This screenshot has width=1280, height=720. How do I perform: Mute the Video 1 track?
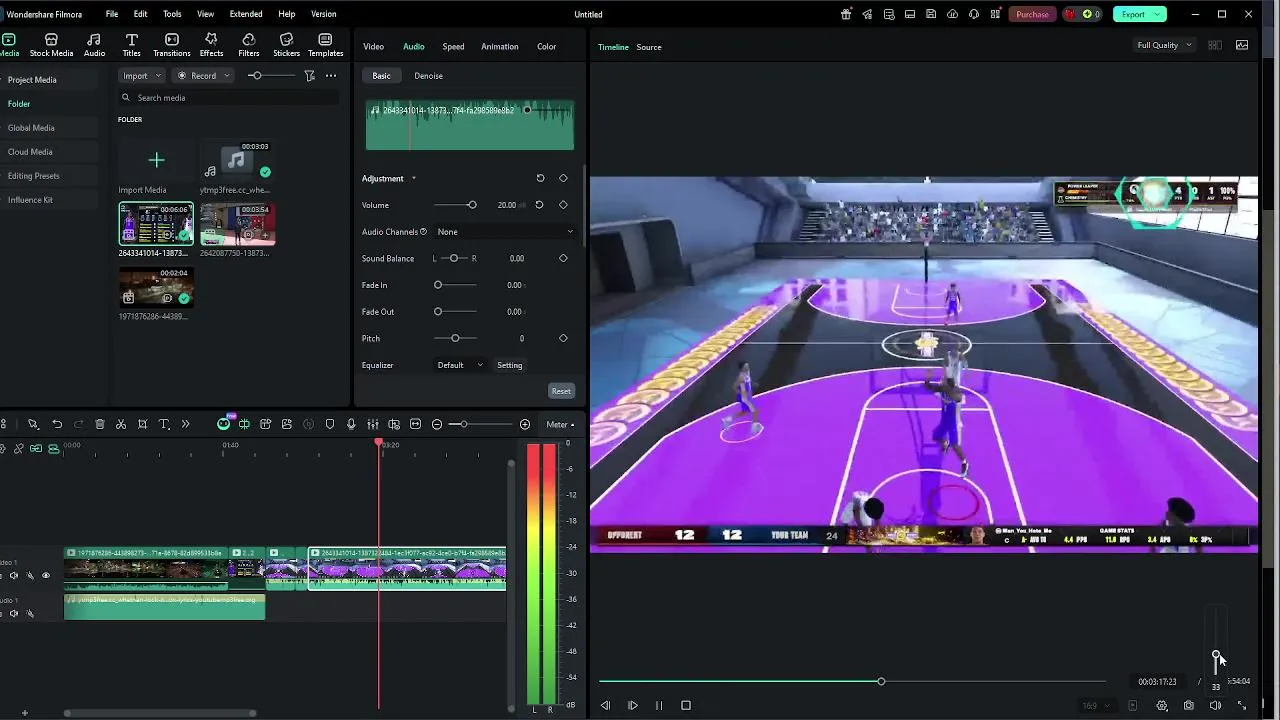[13, 576]
